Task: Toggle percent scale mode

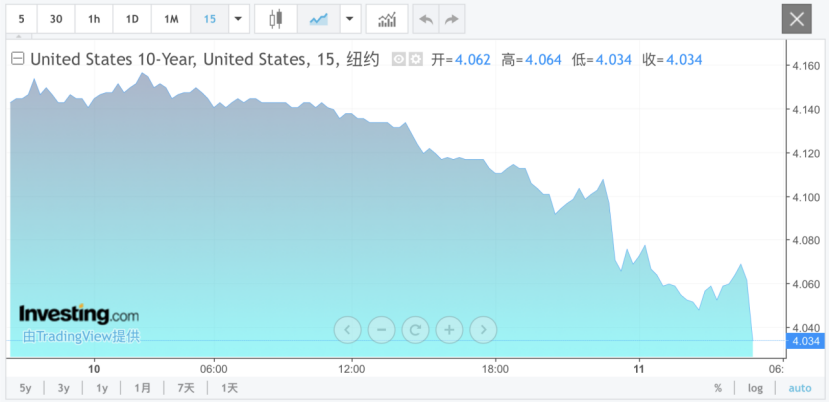Action: [718, 388]
